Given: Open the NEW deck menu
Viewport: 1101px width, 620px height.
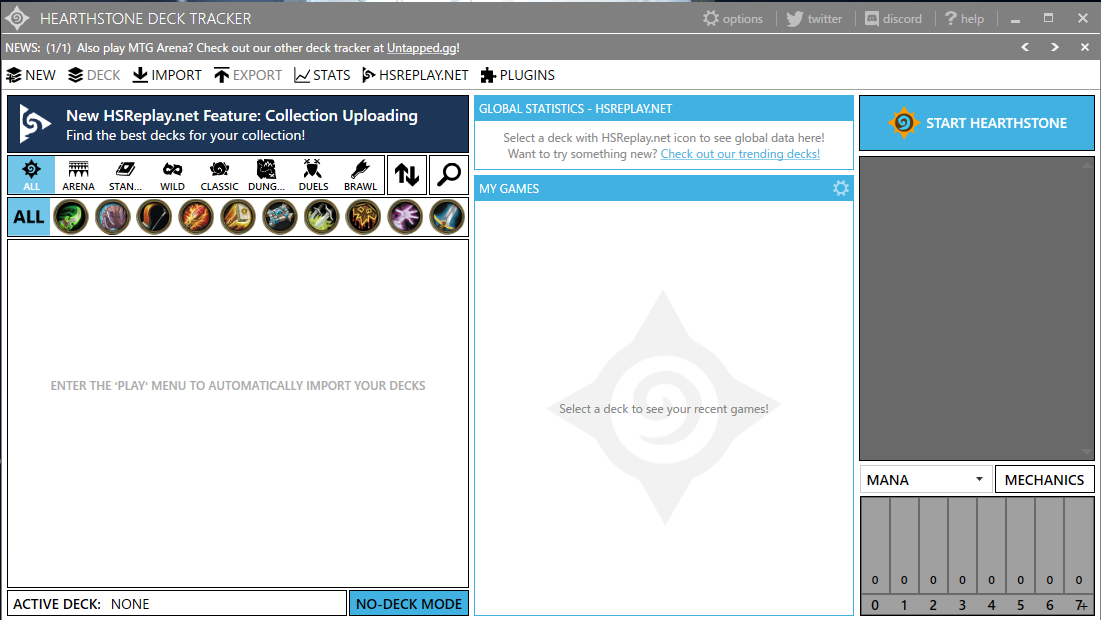Looking at the screenshot, I should tap(31, 75).
